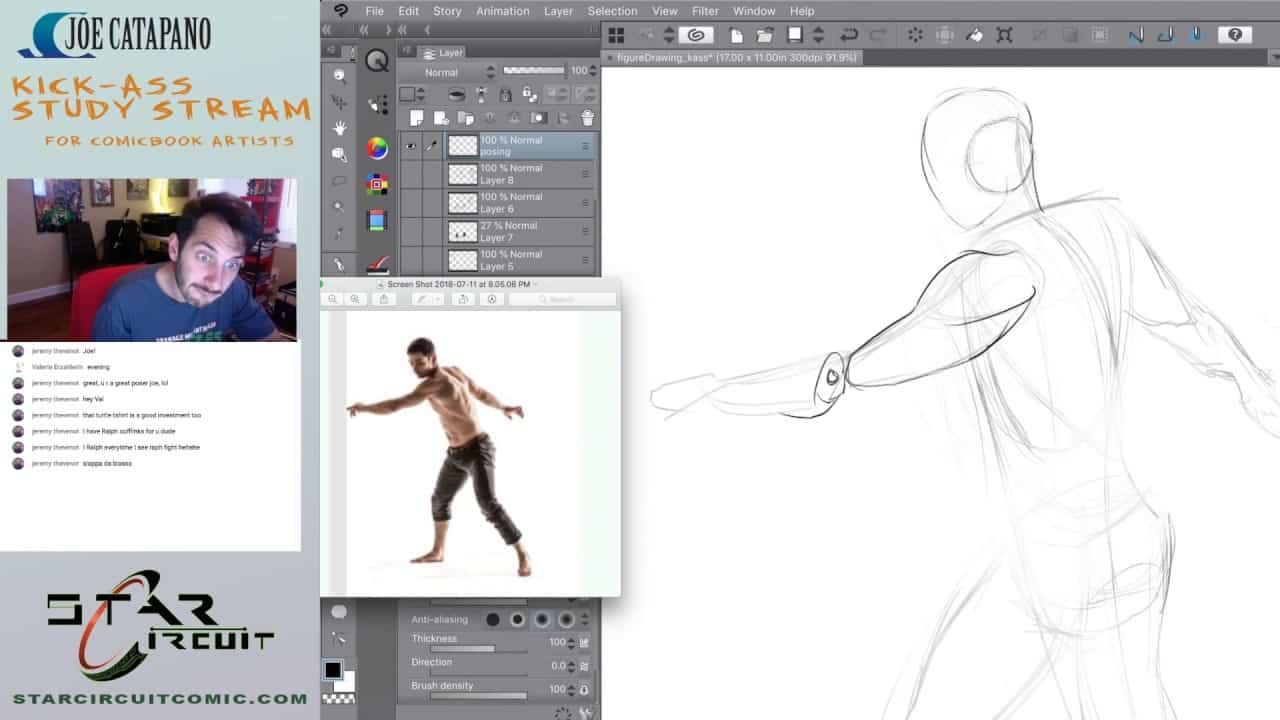Click the layer opacity stepper arrows

593,72
